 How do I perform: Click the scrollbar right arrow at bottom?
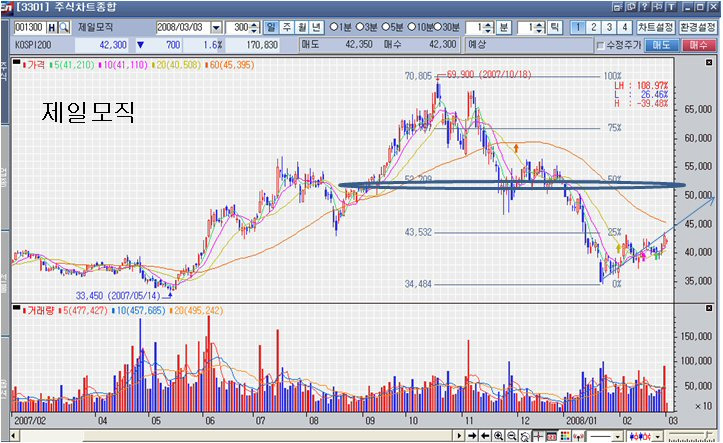pyautogui.click(x=459, y=436)
